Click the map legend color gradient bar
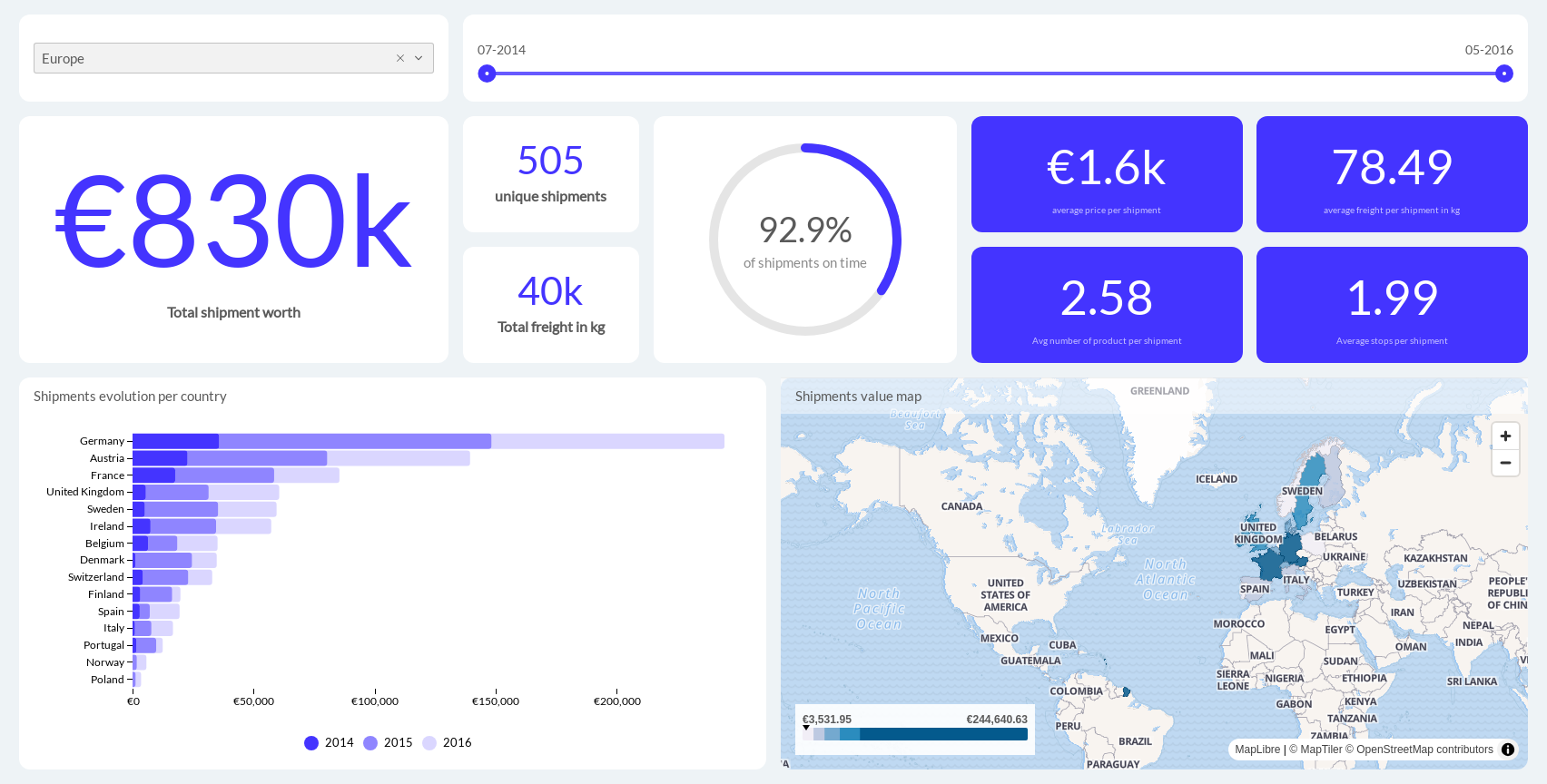The width and height of the screenshot is (1547, 784). click(x=917, y=734)
